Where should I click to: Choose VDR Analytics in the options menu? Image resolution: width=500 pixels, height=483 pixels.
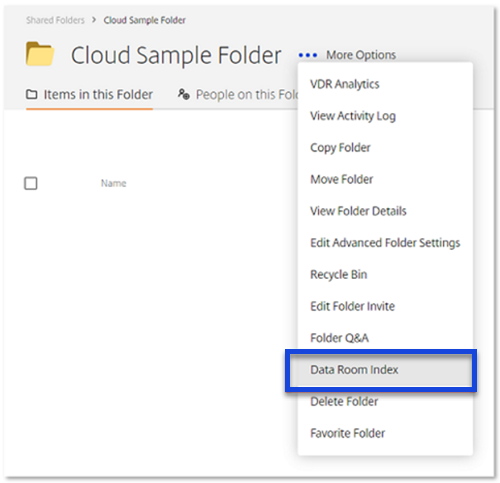tap(345, 84)
